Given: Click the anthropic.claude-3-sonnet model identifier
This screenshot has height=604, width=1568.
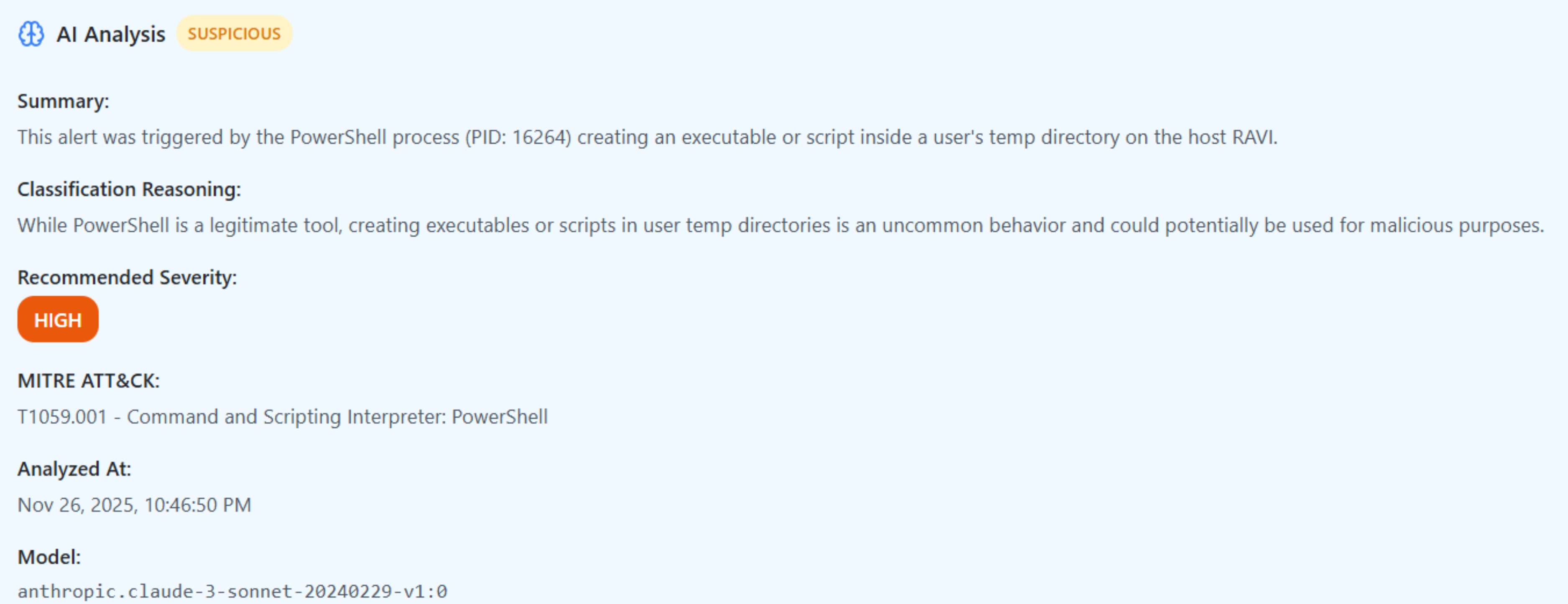Looking at the screenshot, I should [x=232, y=591].
